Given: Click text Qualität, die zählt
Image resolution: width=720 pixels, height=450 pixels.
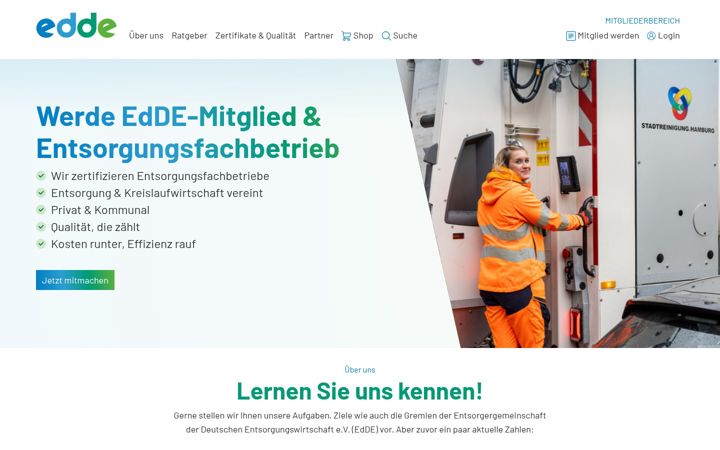Looking at the screenshot, I should pyautogui.click(x=95, y=227).
